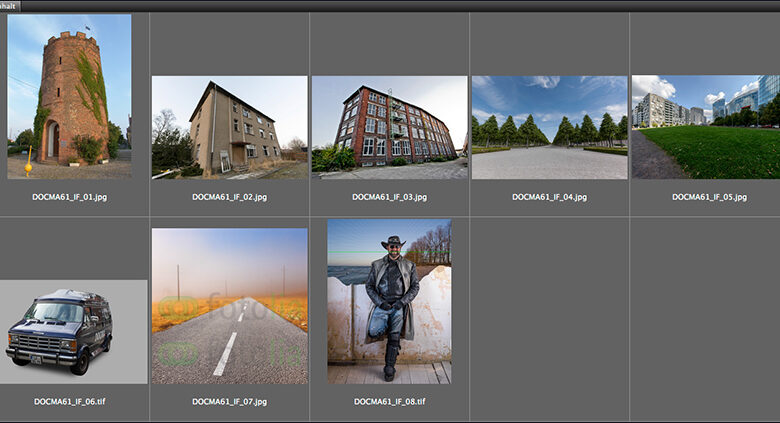Select the foggy road thumbnail DOCMA61_IF_07
Viewport: 780px width, 423px height.
tap(229, 306)
